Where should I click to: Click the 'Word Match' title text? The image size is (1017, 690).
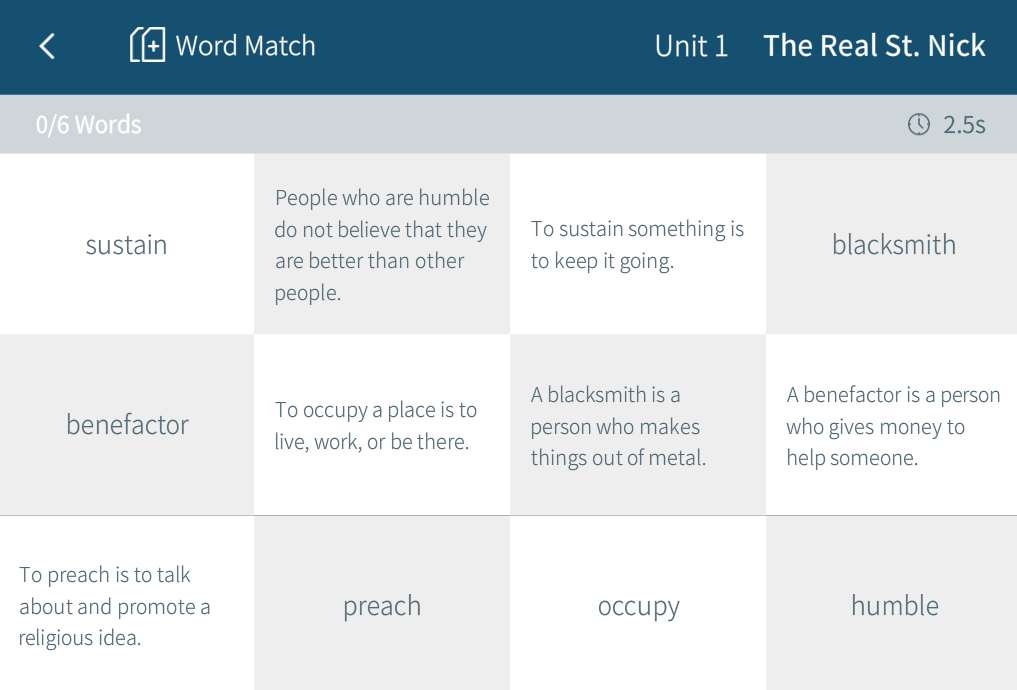tap(245, 46)
